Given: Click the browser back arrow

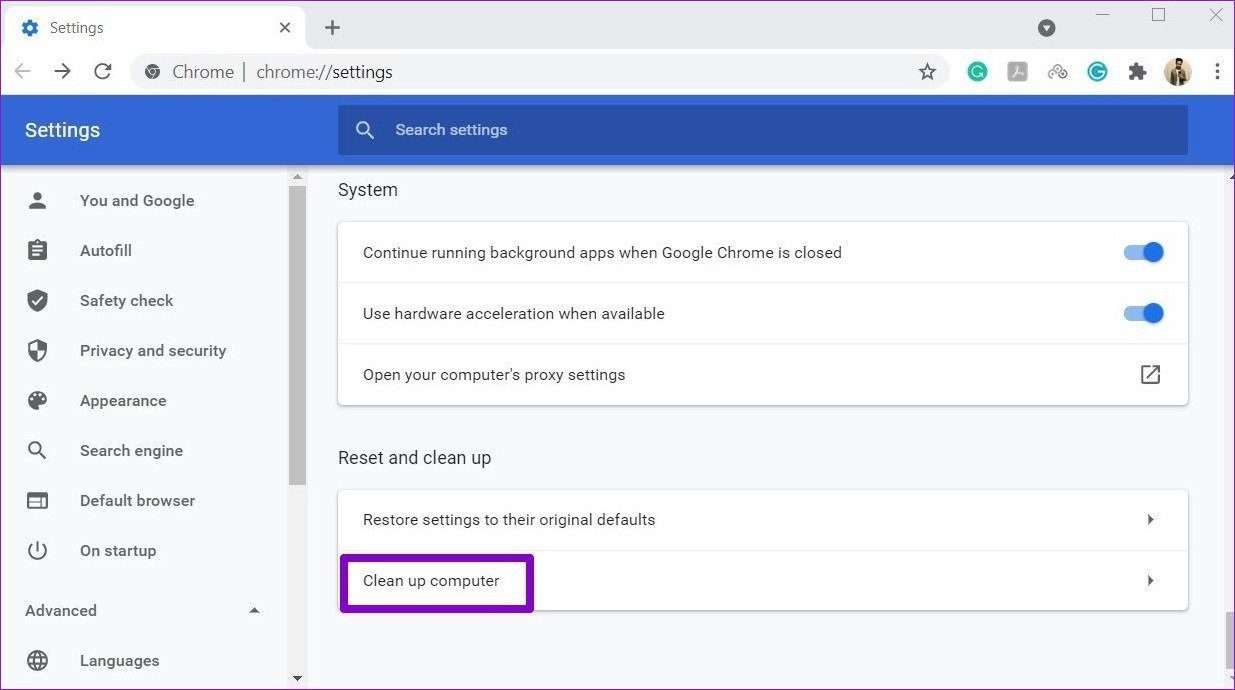Looking at the screenshot, I should tap(22, 71).
